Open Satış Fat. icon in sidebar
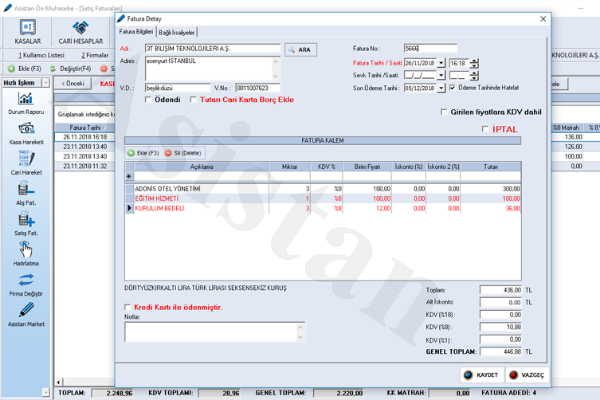Screen dimensions: 600x400 (26, 220)
